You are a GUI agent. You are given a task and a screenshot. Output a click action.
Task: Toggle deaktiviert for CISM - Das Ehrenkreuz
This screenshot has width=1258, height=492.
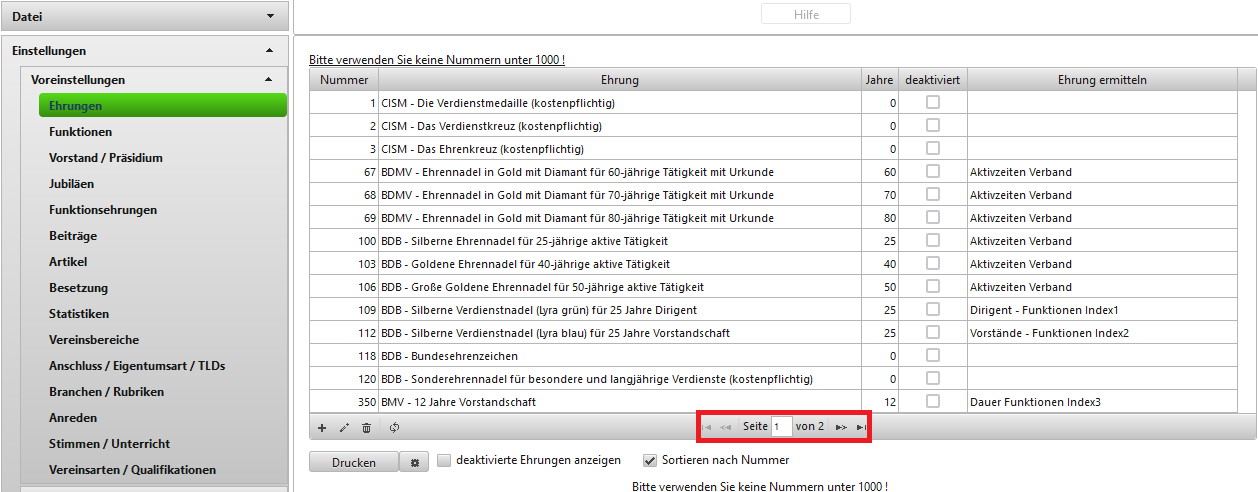pyautogui.click(x=932, y=148)
